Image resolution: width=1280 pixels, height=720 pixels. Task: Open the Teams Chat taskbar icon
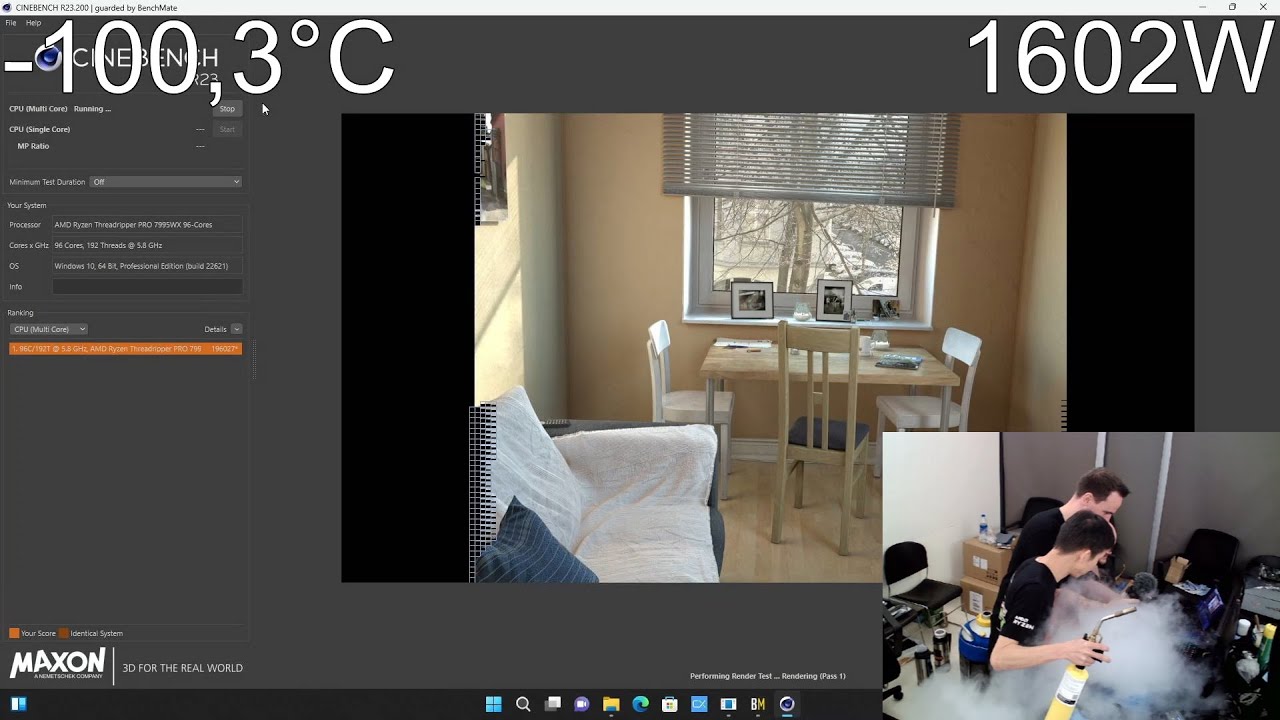coord(582,704)
